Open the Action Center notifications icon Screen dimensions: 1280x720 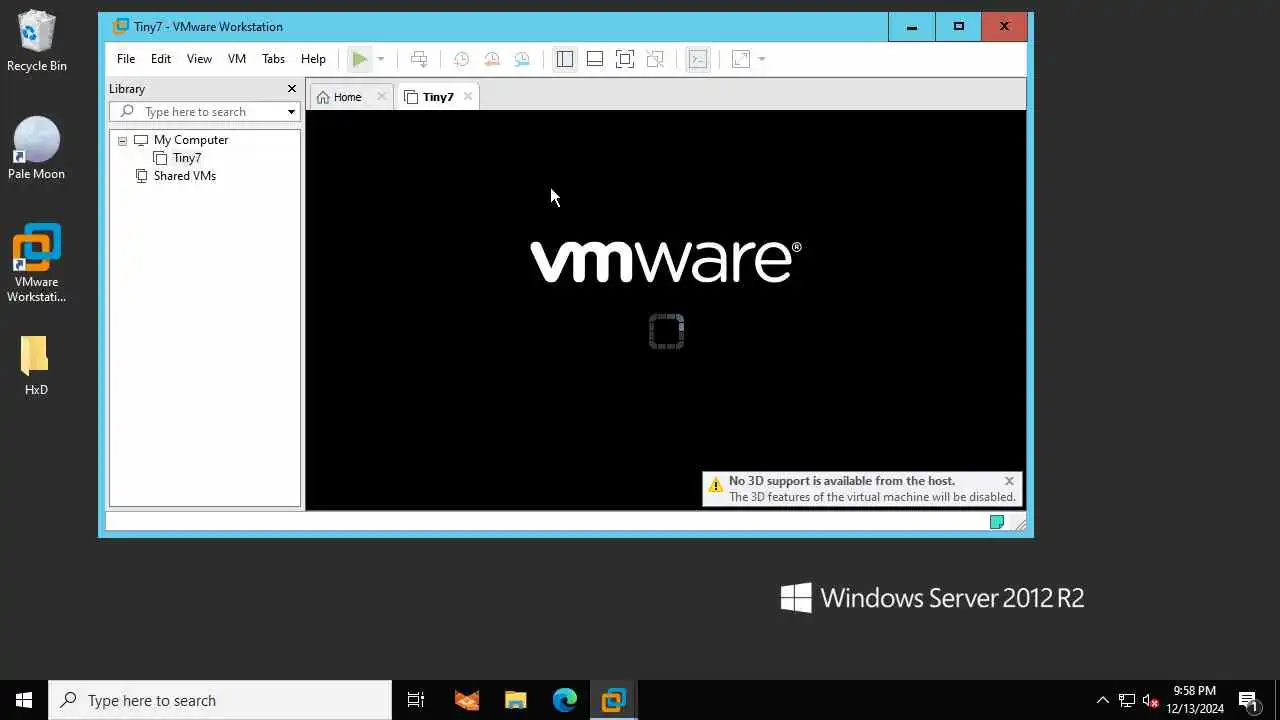pyautogui.click(x=1248, y=700)
